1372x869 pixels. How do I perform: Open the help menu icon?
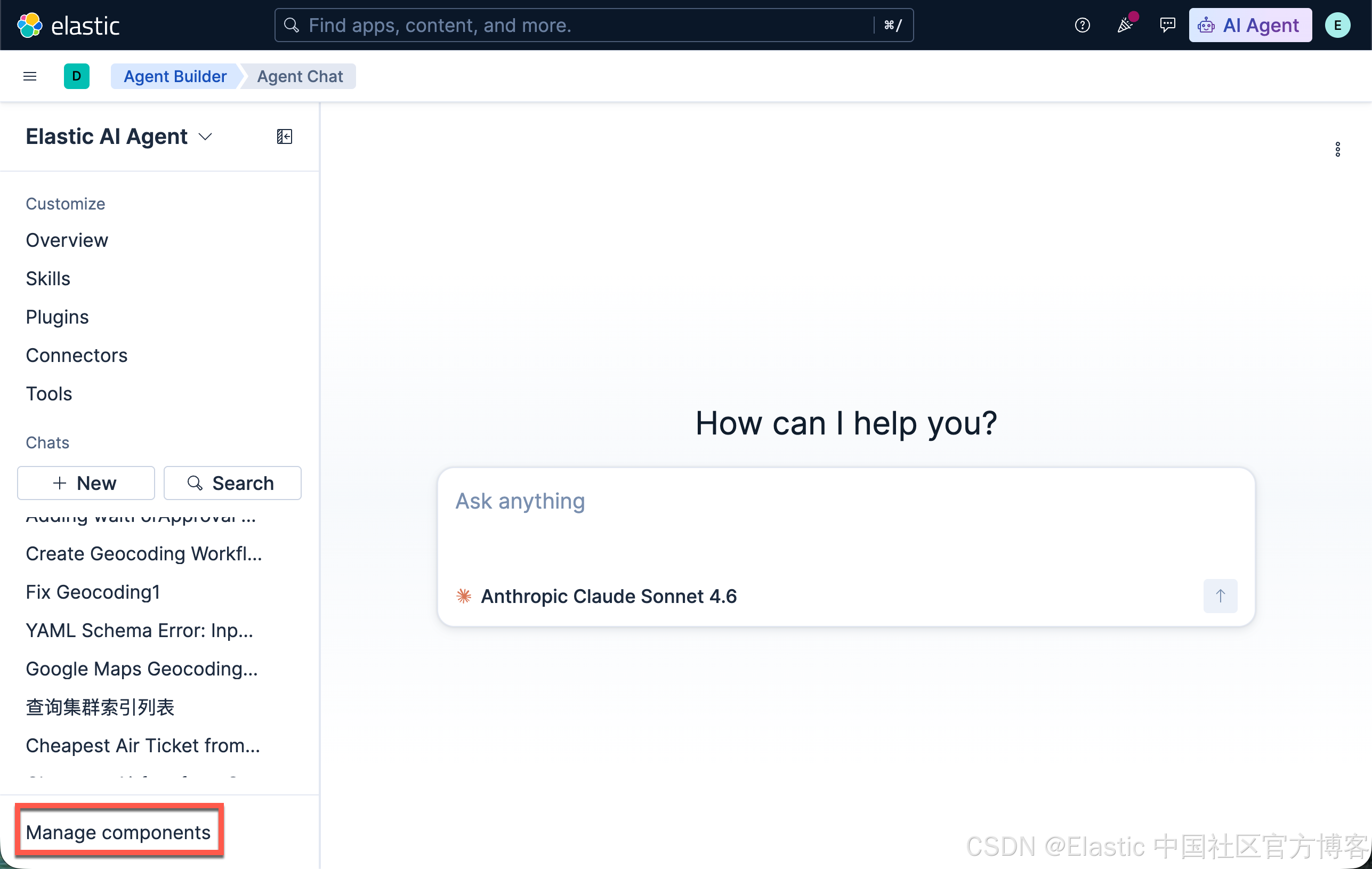[1082, 25]
